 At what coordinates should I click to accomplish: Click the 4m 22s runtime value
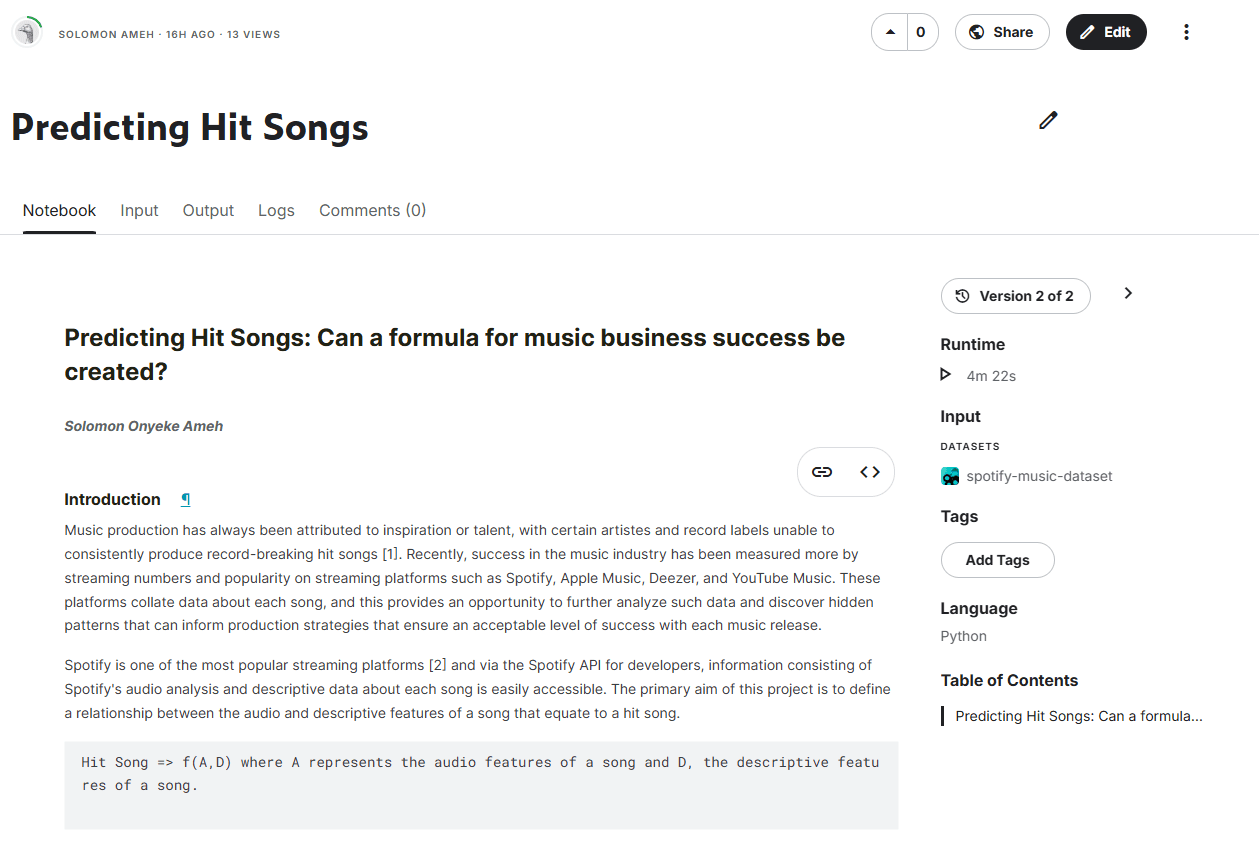point(991,376)
